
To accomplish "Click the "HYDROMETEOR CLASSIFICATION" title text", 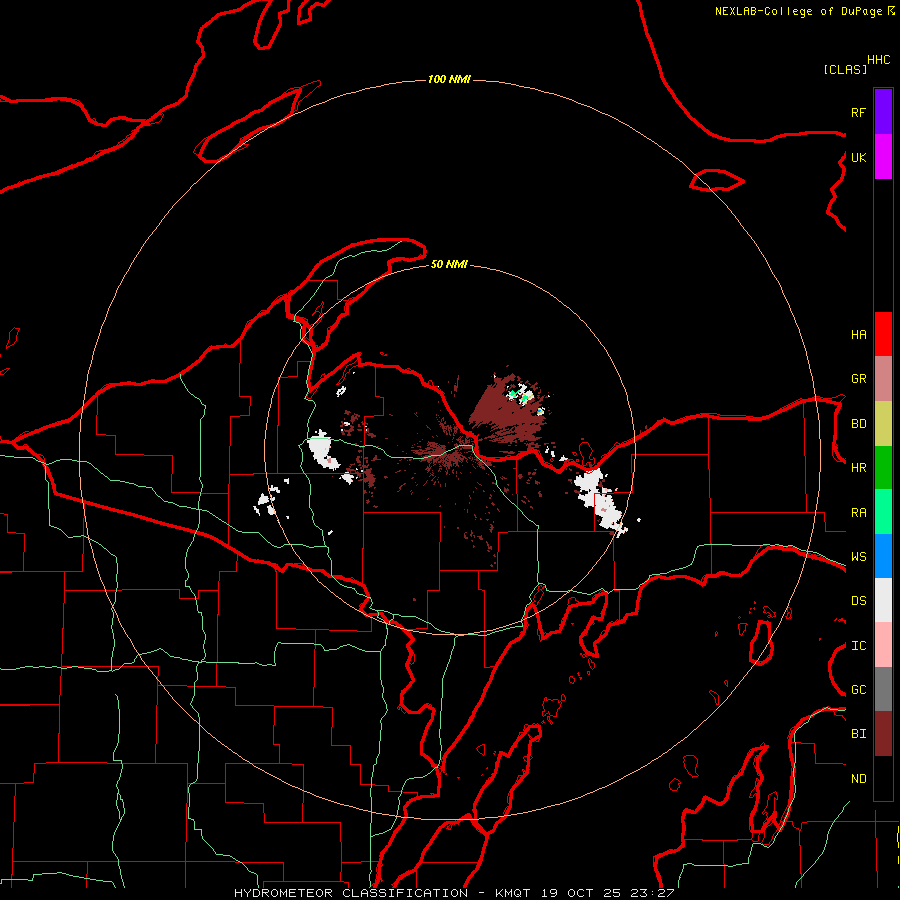I will pyautogui.click(x=351, y=893).
